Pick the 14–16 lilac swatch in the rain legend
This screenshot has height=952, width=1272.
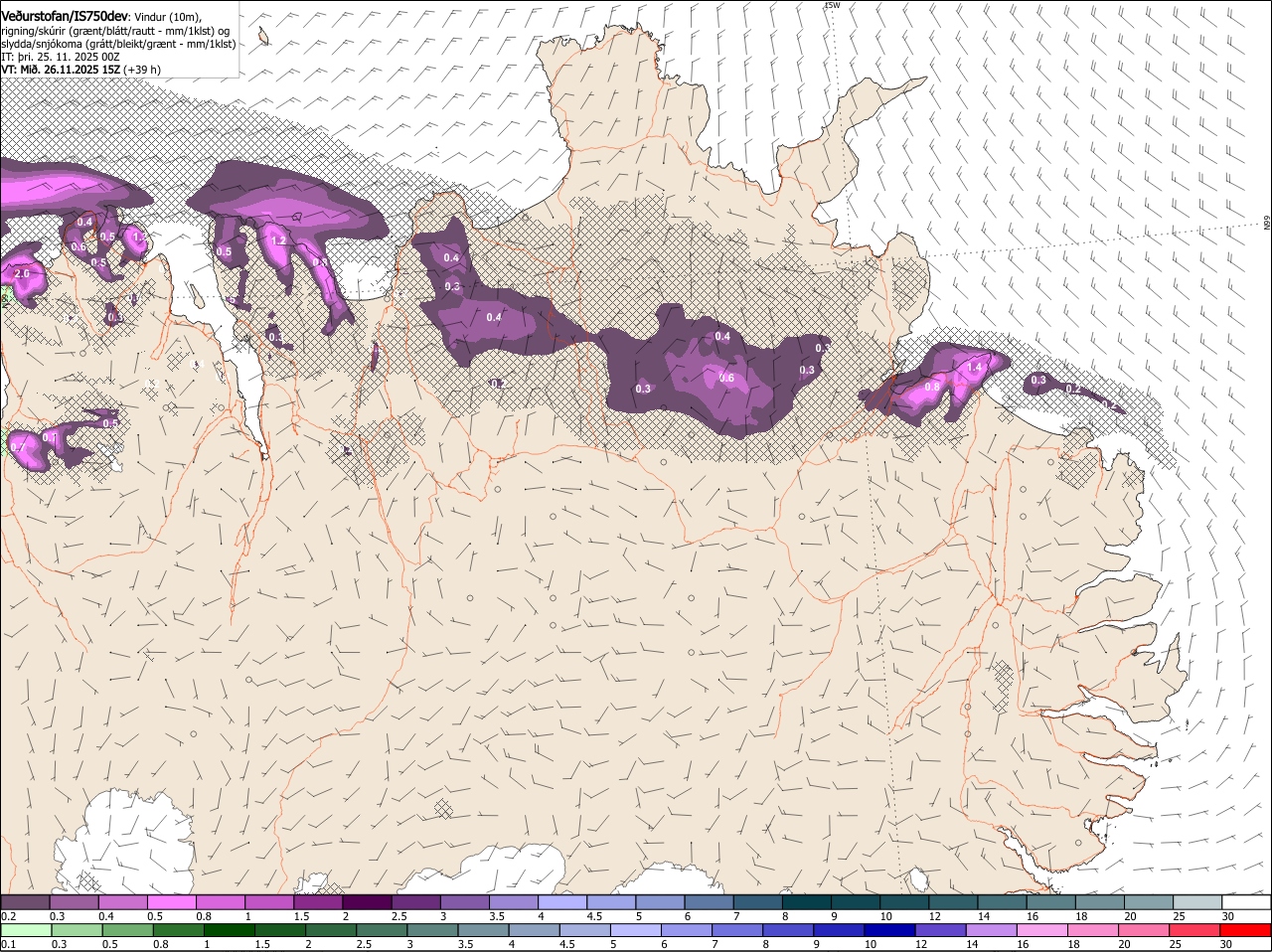pos(991,930)
